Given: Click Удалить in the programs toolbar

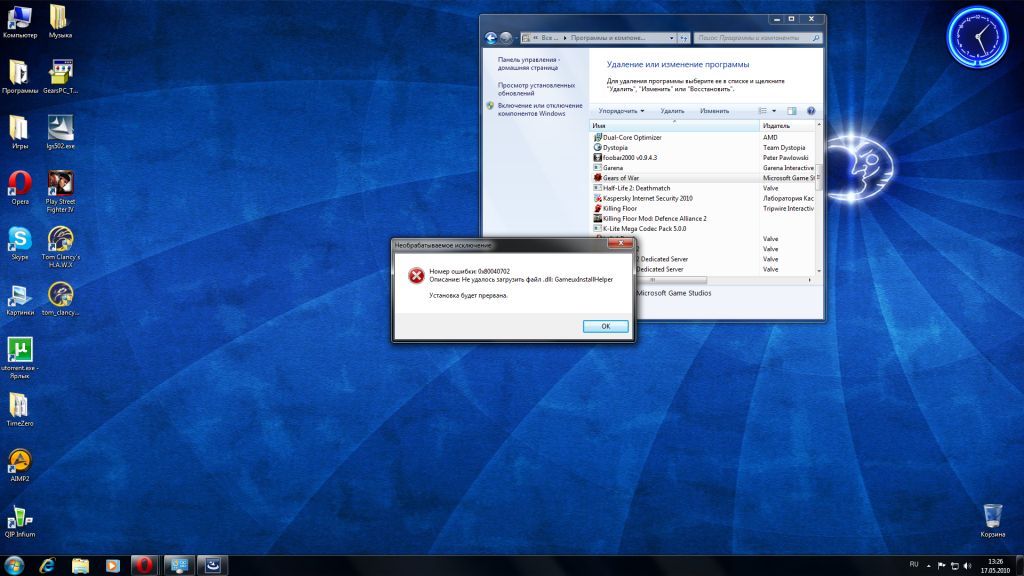Looking at the screenshot, I should pos(672,111).
